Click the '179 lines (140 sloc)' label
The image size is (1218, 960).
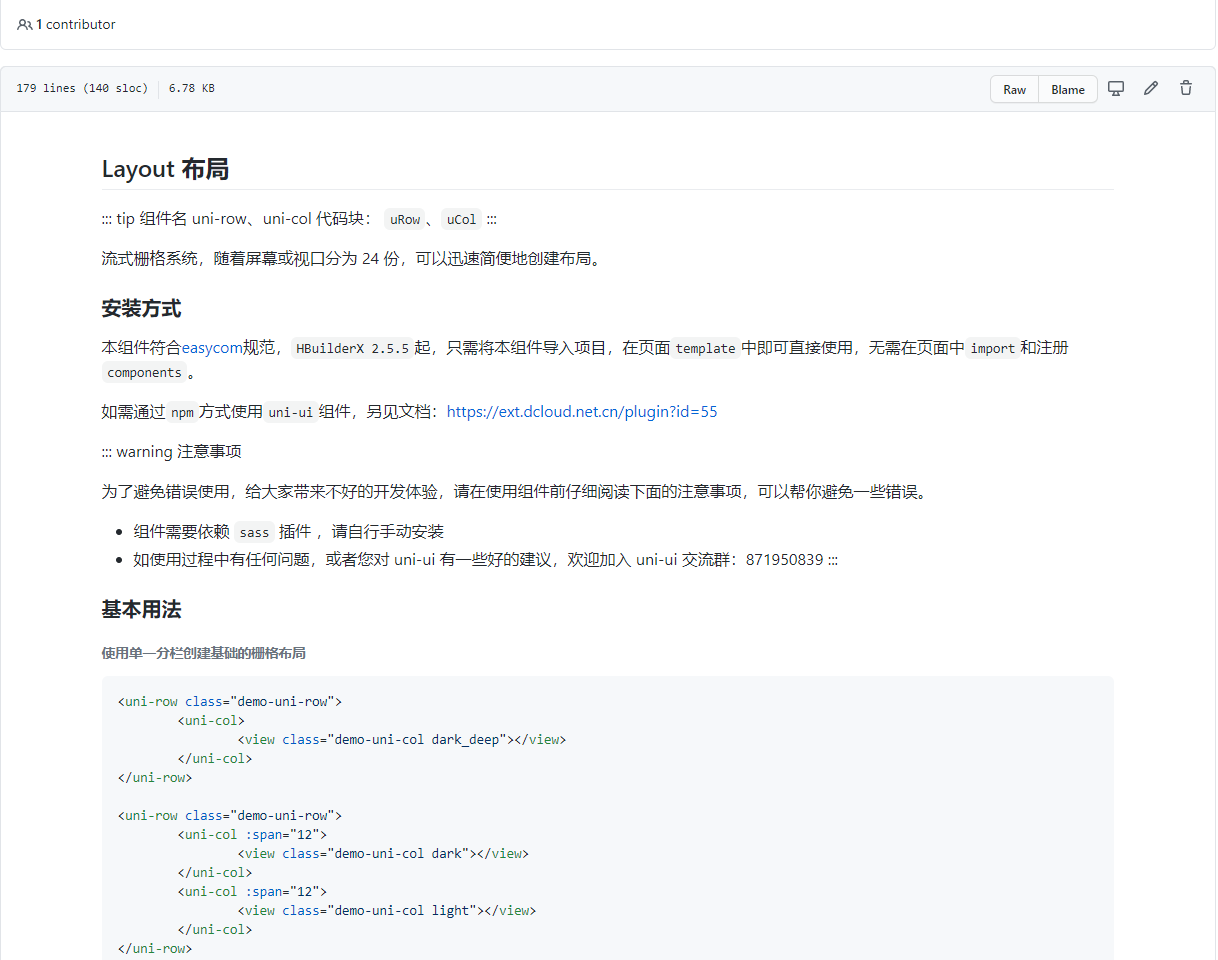(x=82, y=88)
